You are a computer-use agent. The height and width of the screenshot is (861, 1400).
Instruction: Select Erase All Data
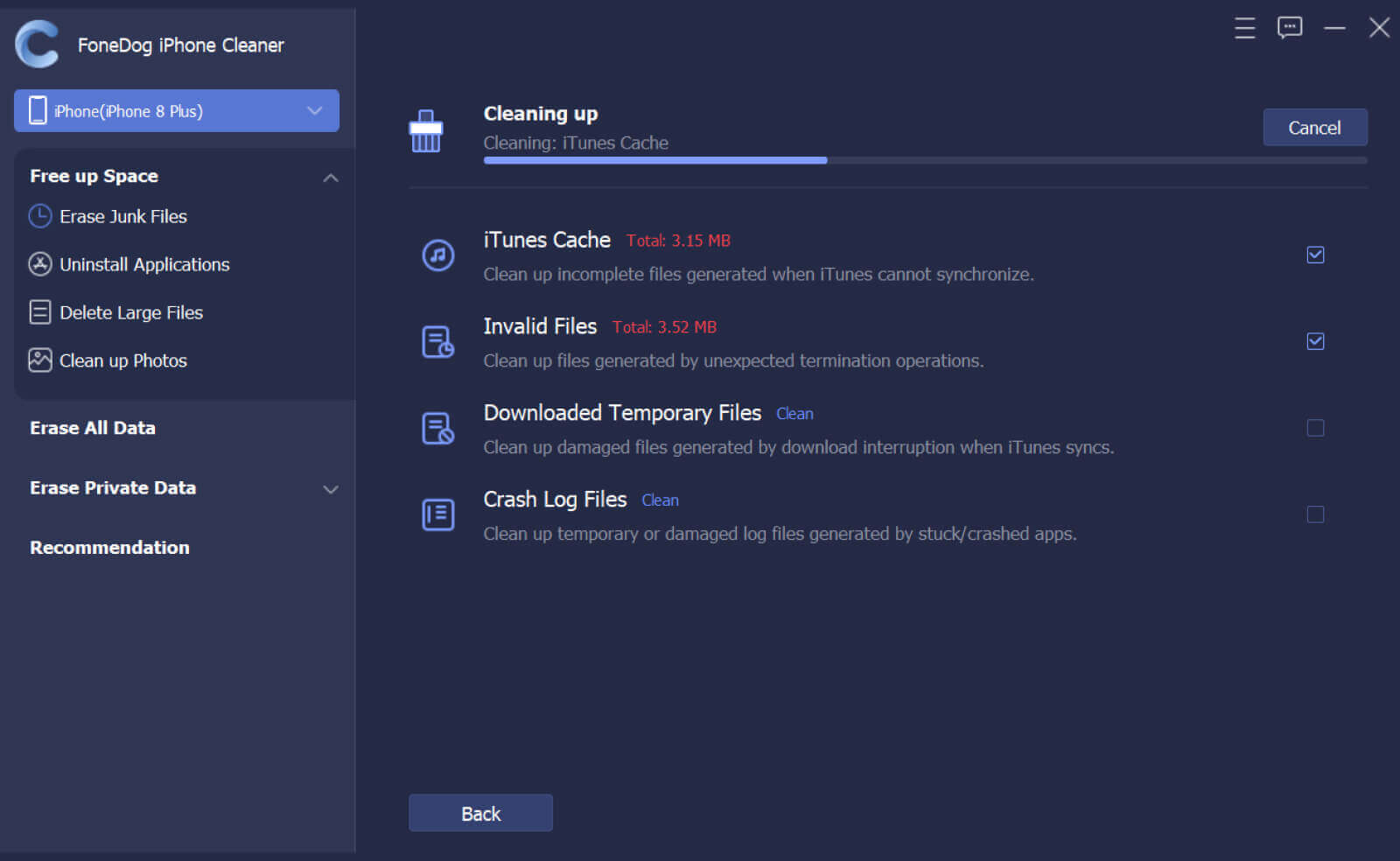coord(93,428)
